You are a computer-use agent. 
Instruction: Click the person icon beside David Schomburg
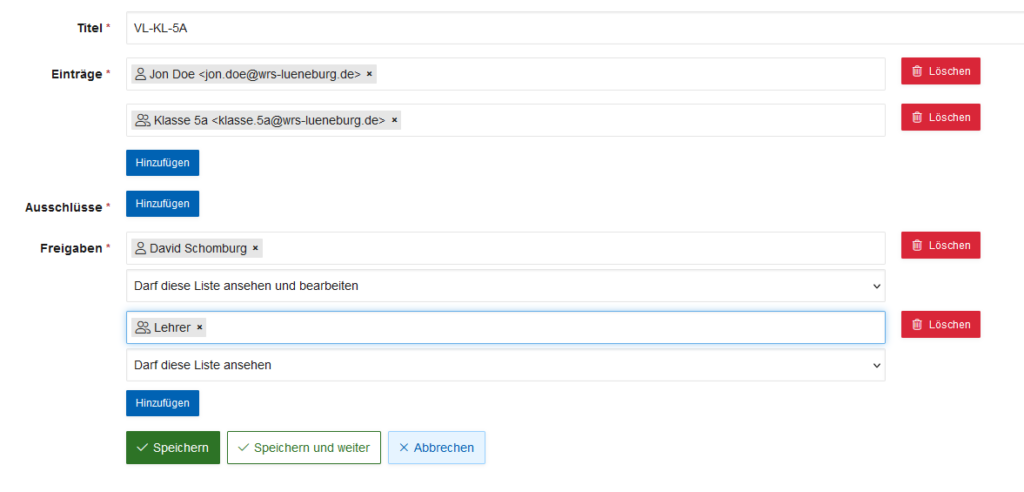140,248
